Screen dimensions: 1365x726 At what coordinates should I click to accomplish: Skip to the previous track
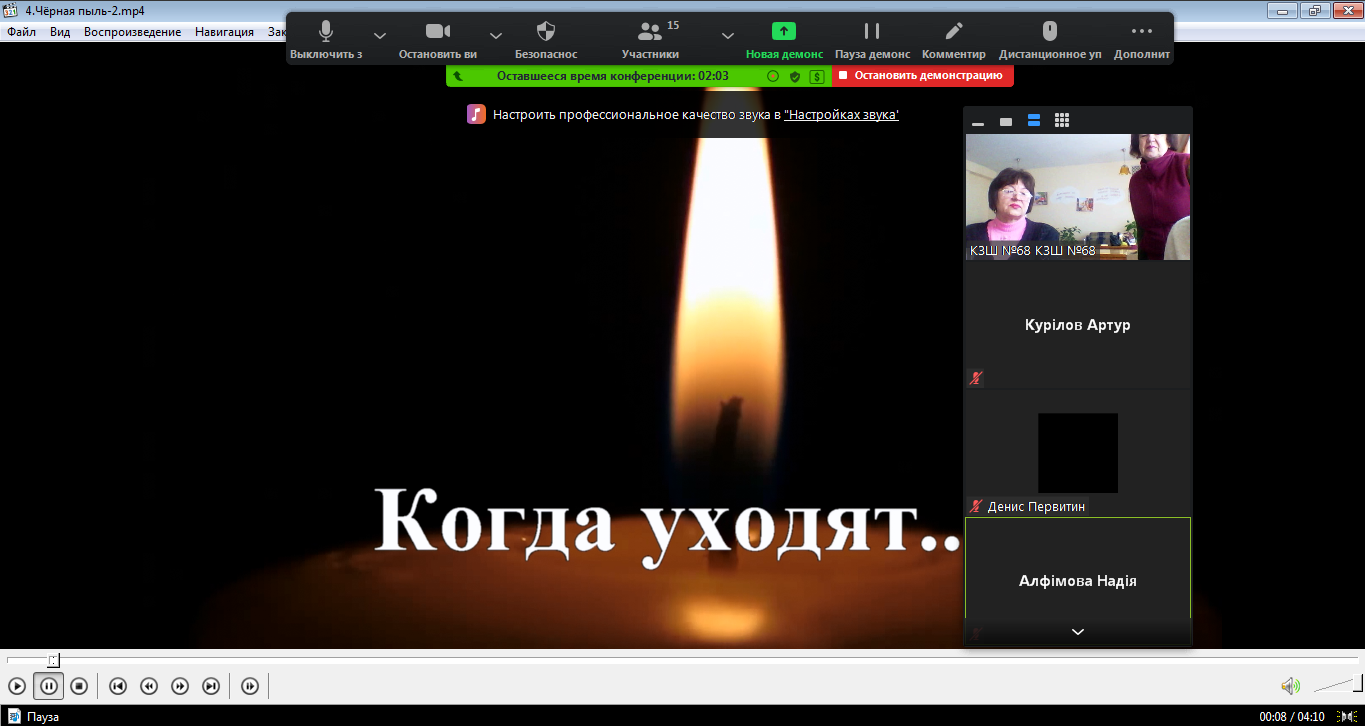tap(118, 686)
